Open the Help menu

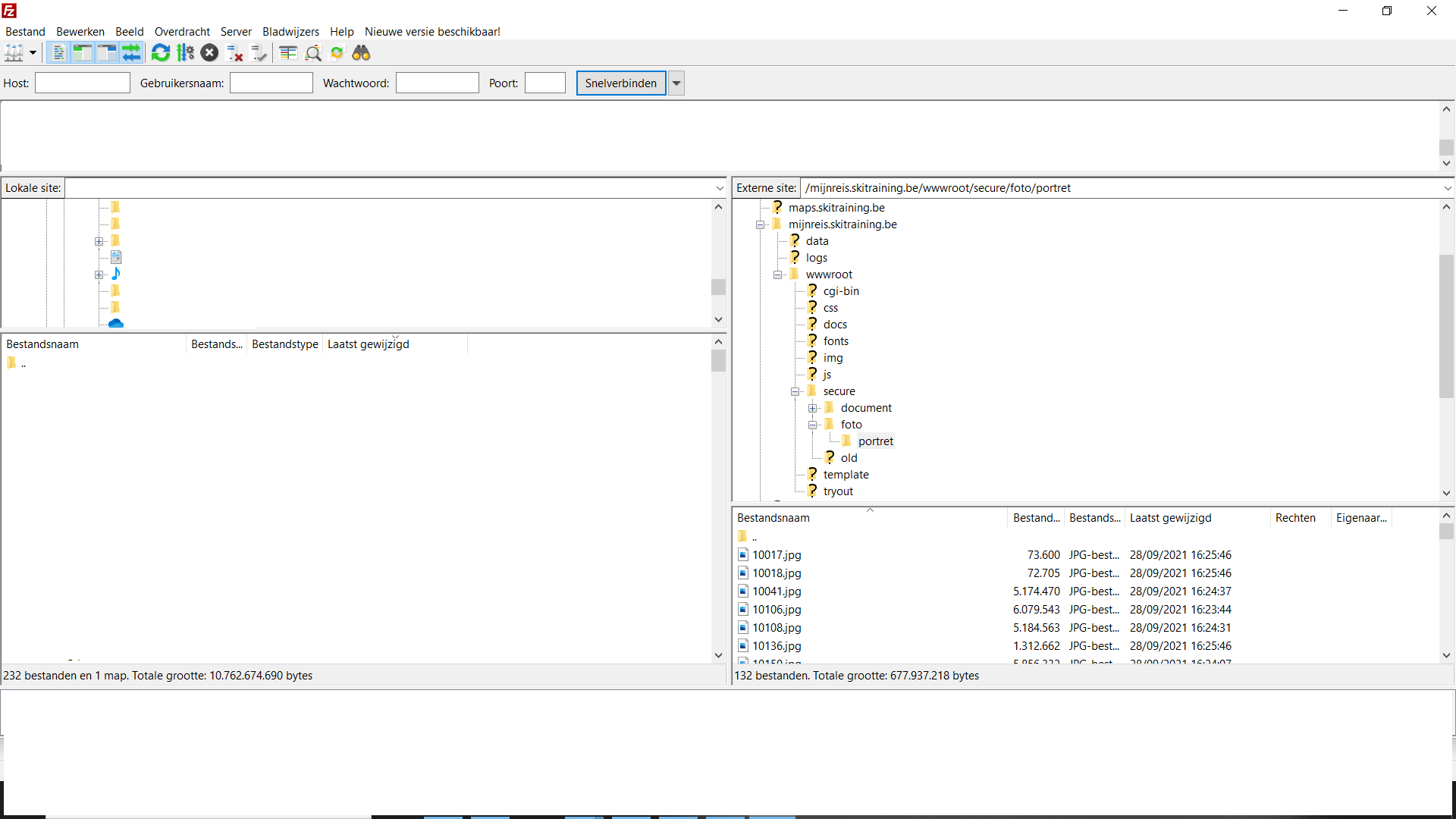[342, 32]
